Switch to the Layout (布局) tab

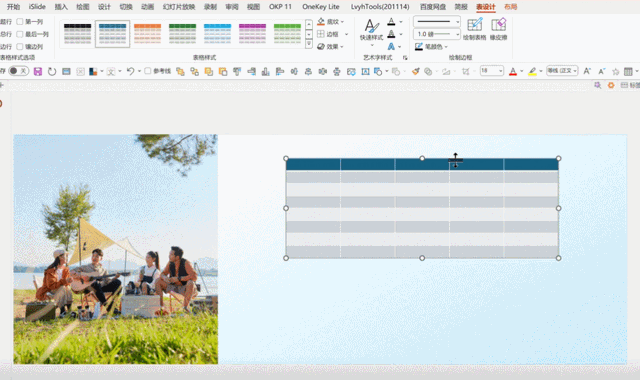[x=511, y=7]
